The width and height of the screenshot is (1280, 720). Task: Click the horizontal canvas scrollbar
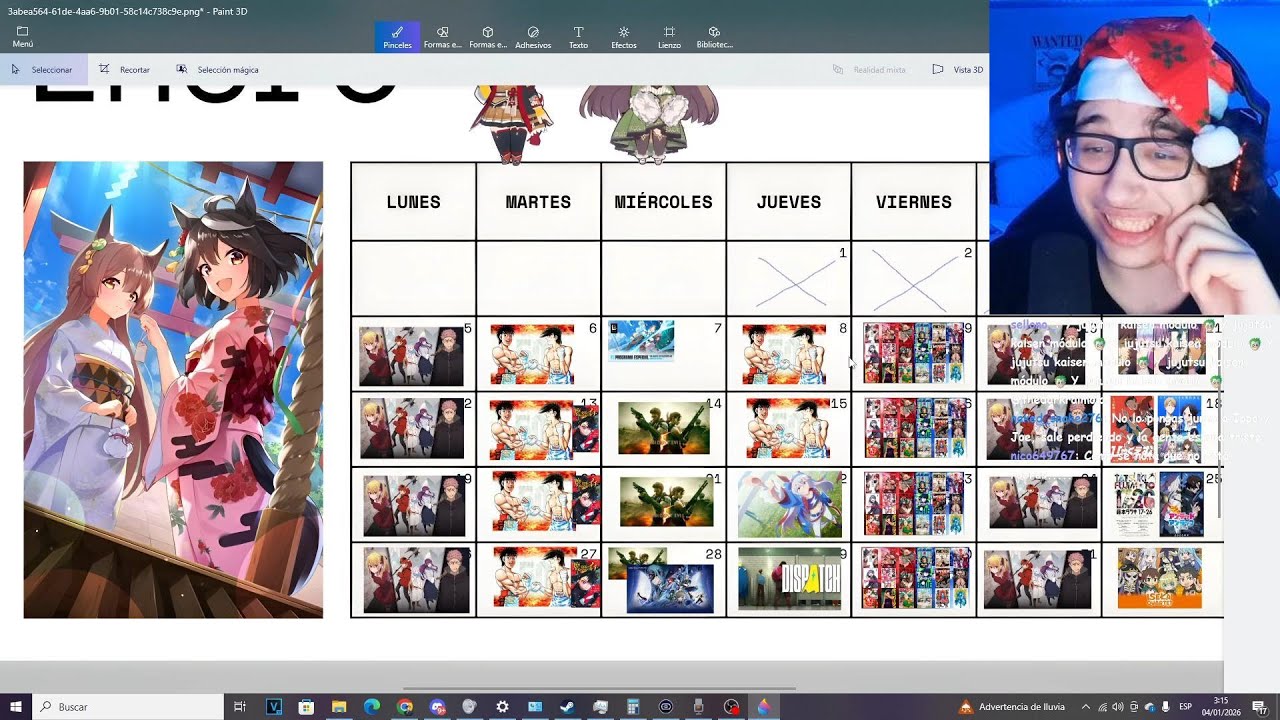tap(599, 688)
